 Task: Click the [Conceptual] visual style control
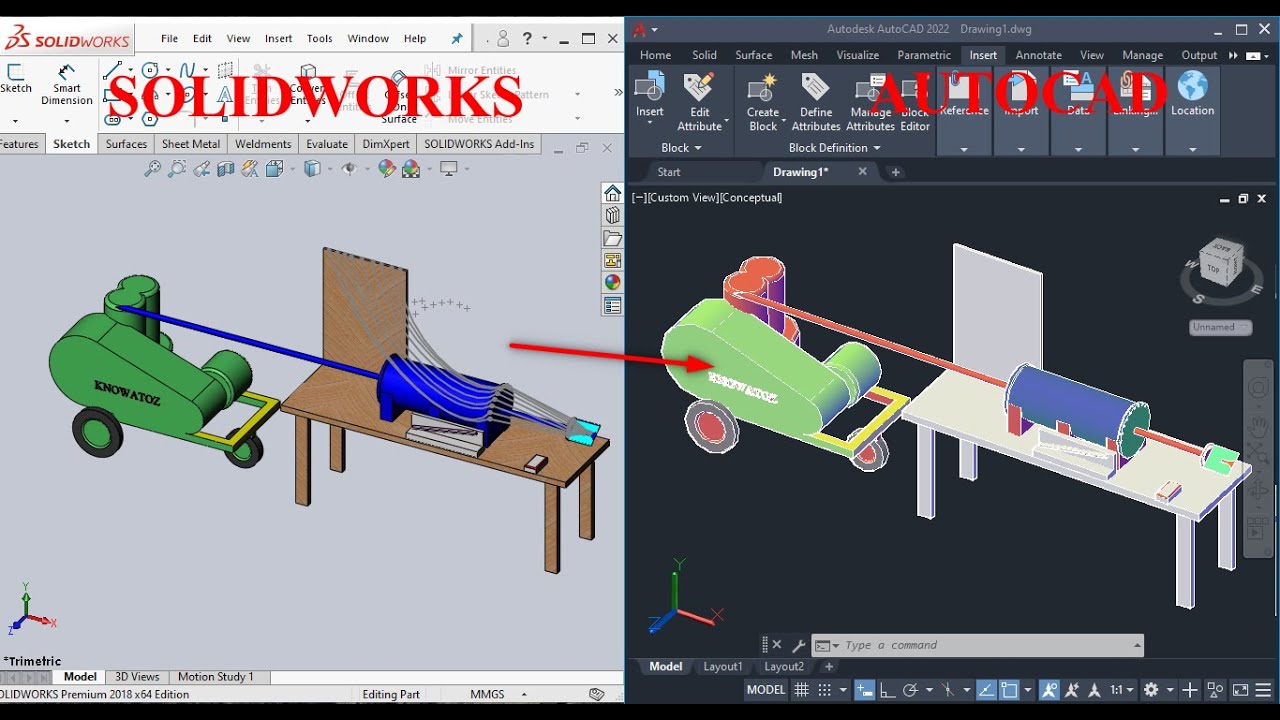pos(750,198)
